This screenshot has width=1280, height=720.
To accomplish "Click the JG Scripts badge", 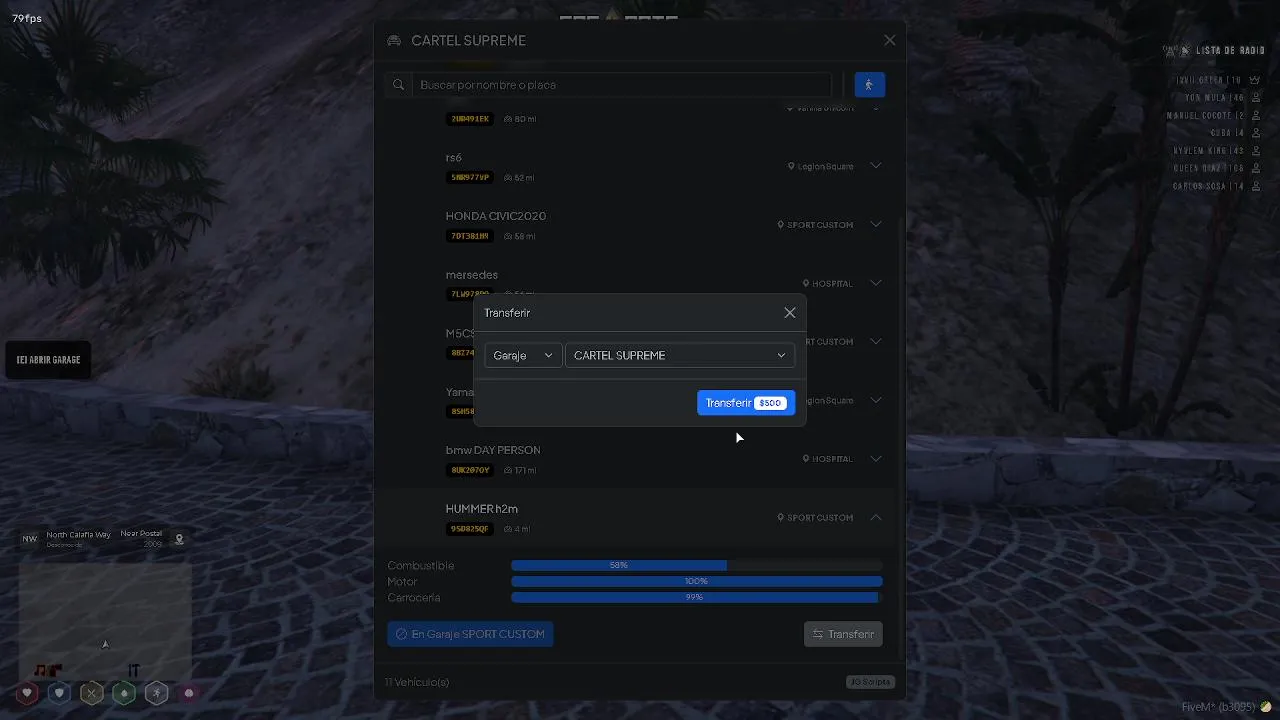I will tap(870, 682).
